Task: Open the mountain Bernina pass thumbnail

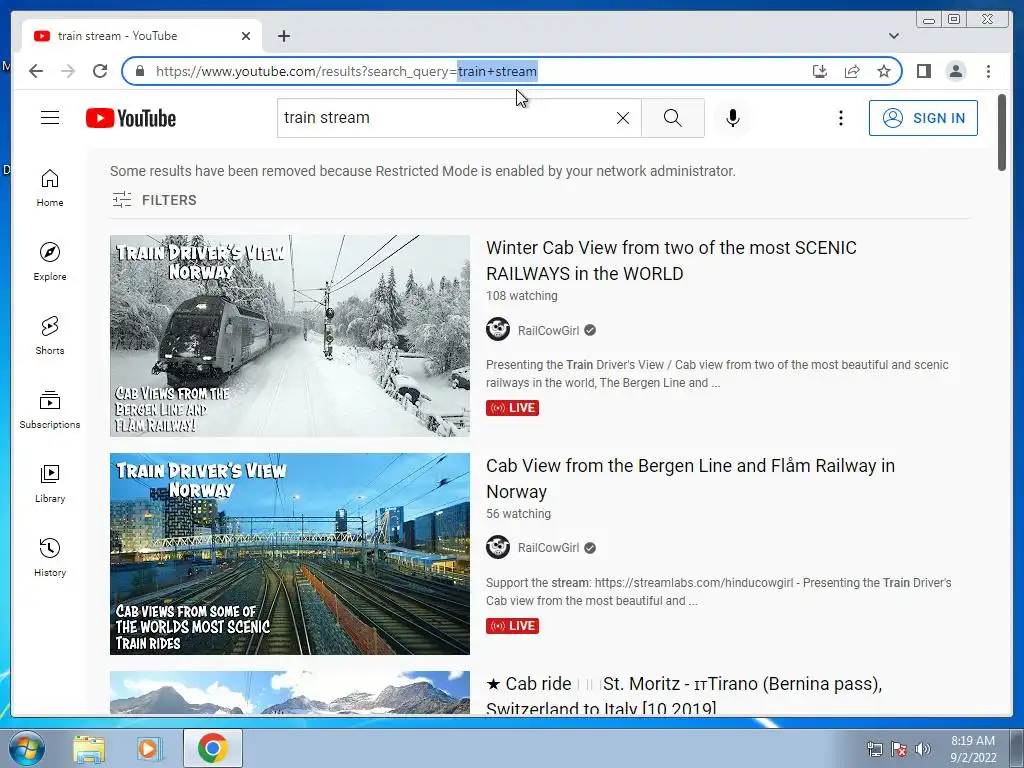Action: tap(290, 692)
